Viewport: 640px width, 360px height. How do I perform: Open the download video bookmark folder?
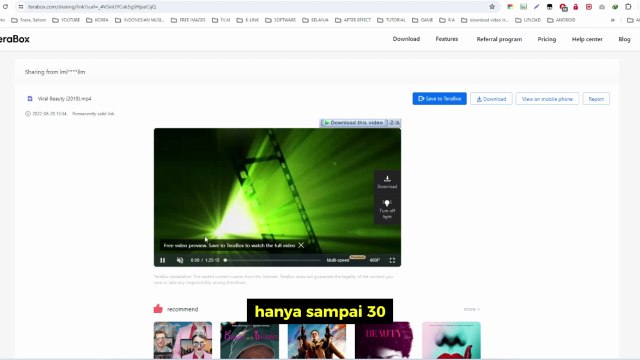(485, 20)
